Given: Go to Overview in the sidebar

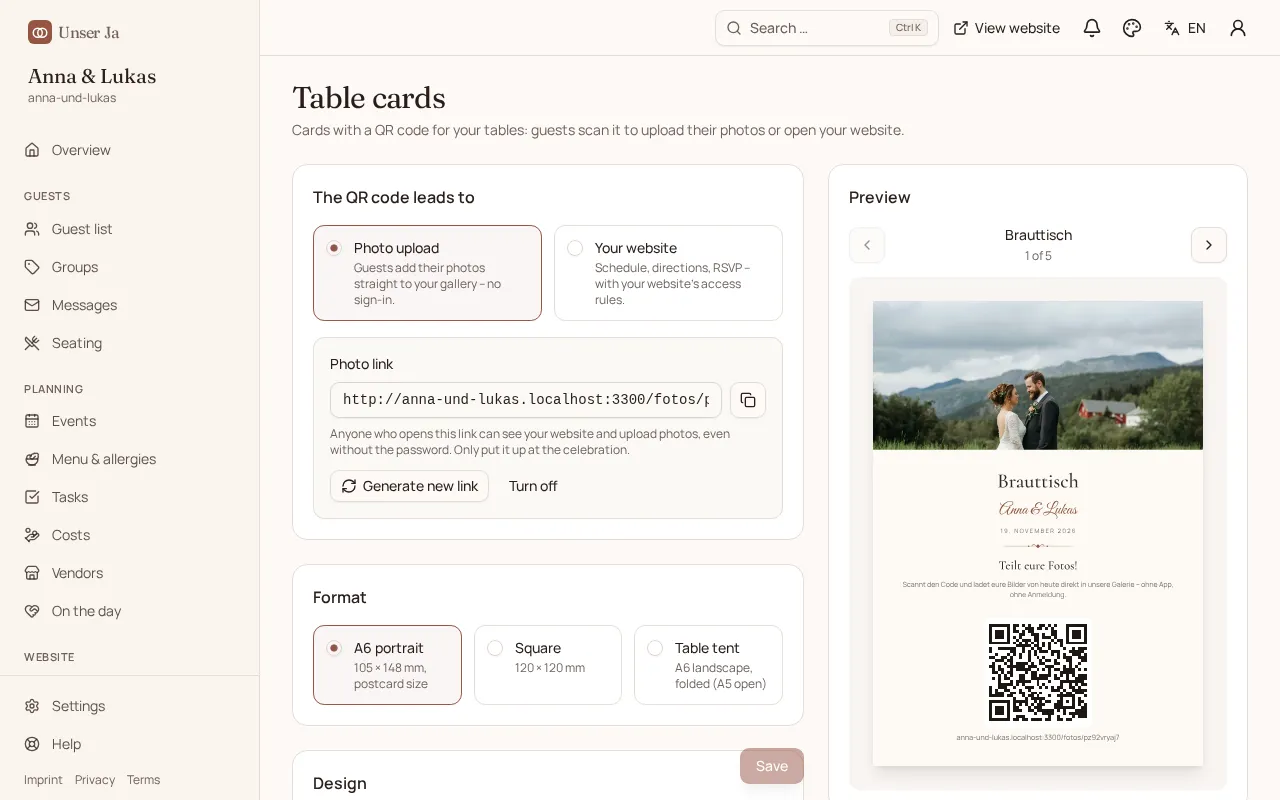Looking at the screenshot, I should click(x=130, y=150).
